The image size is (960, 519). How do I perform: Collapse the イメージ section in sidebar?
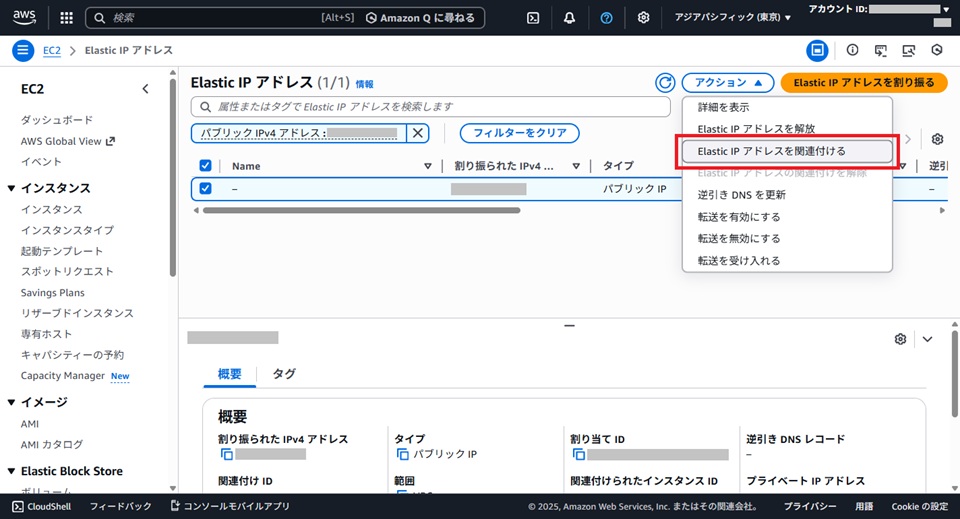(x=11, y=402)
